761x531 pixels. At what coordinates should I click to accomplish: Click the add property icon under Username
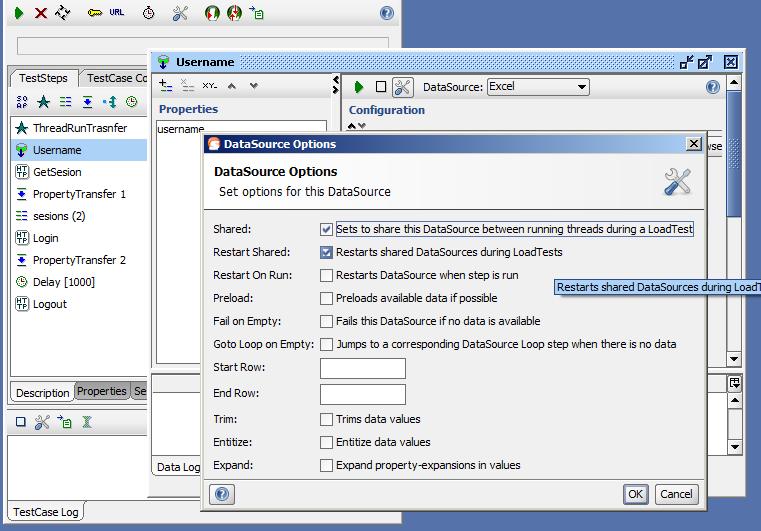tap(166, 86)
